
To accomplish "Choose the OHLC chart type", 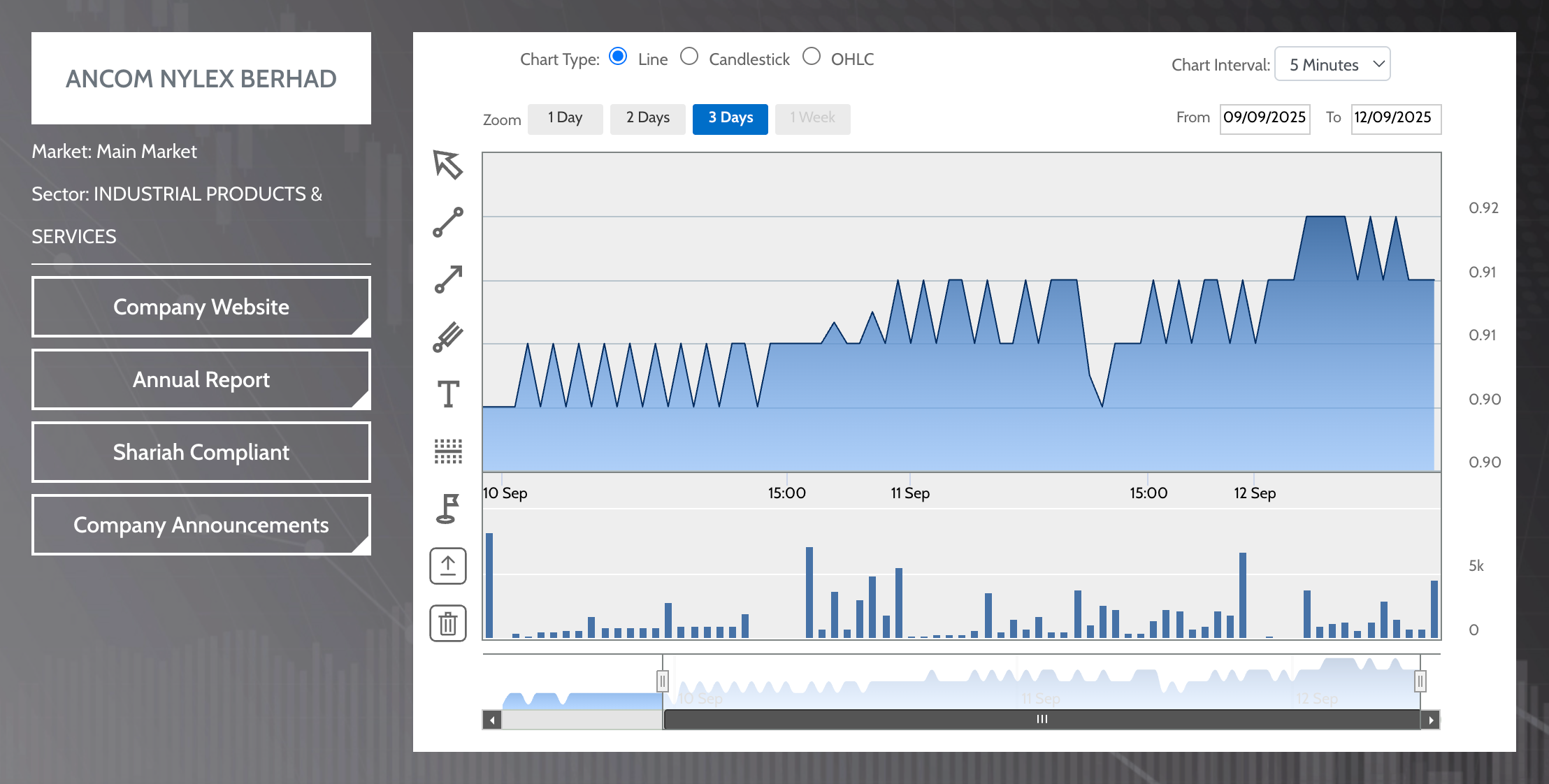I will coord(812,57).
